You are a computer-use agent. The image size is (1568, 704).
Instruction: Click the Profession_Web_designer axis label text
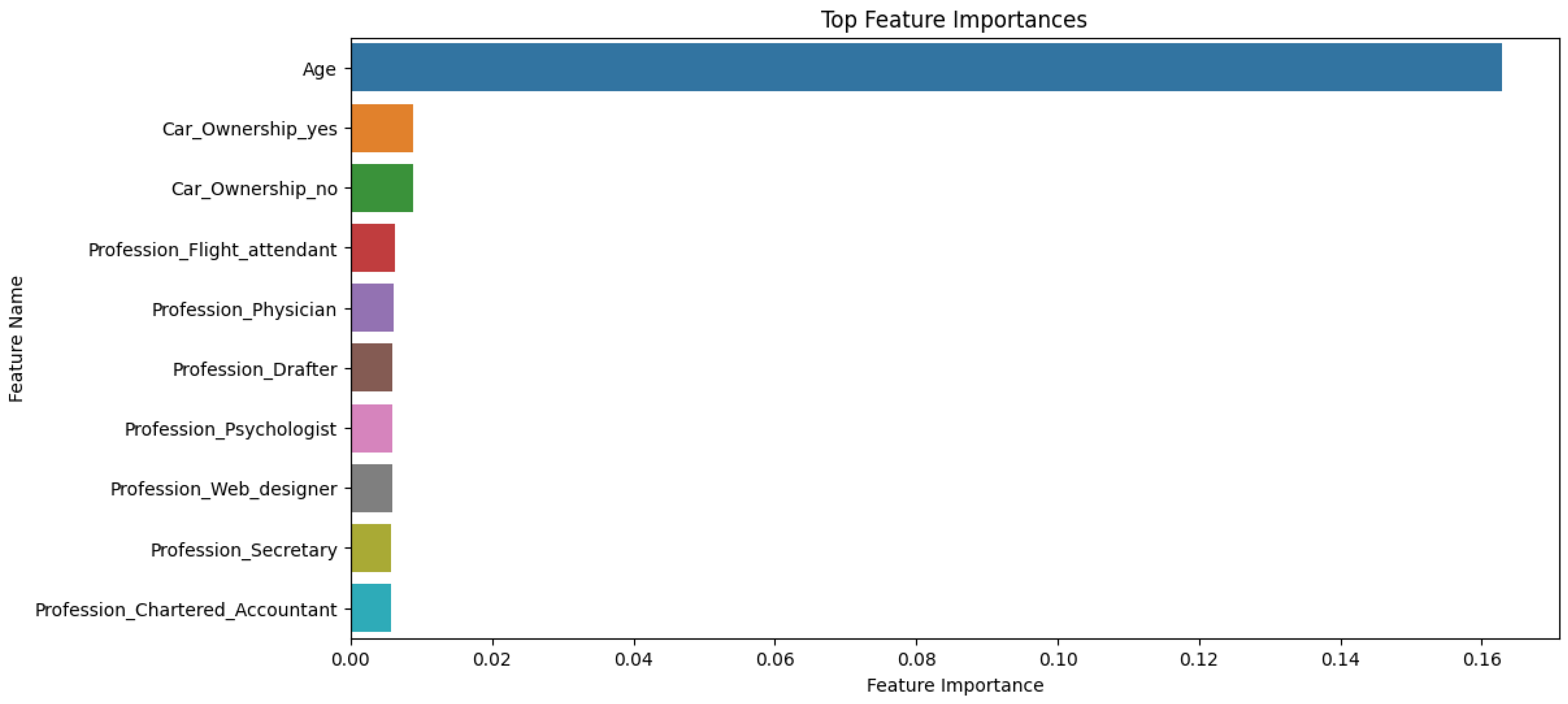pyautogui.click(x=223, y=489)
